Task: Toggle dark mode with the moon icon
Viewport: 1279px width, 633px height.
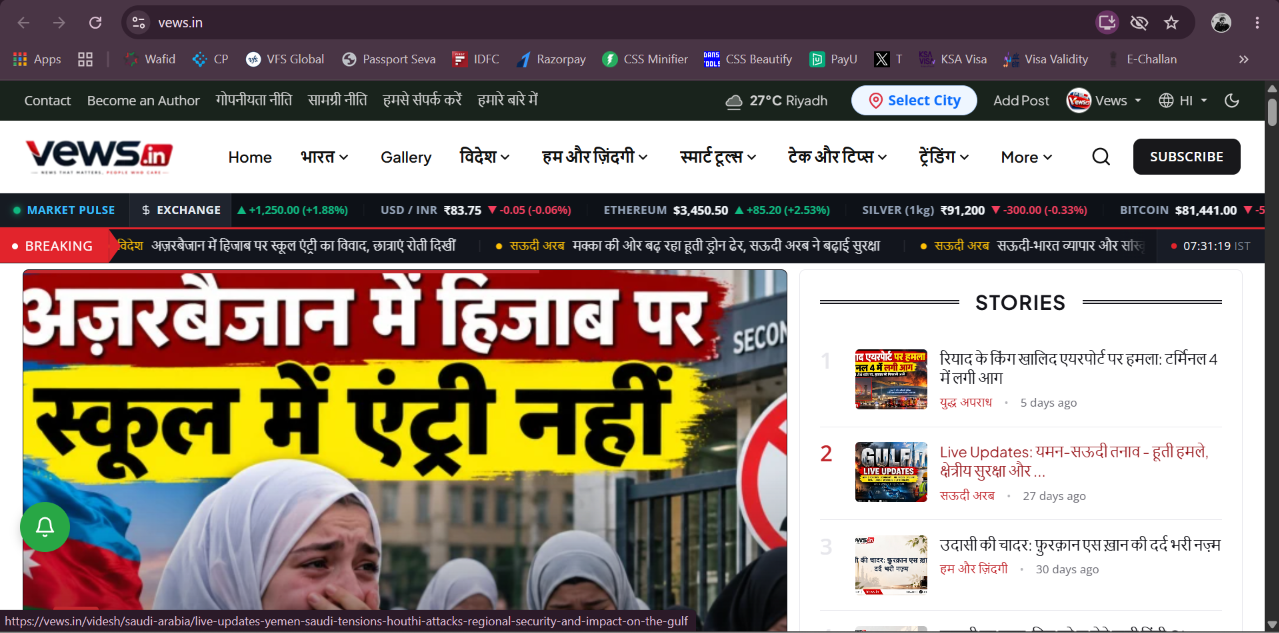Action: 1232,100
